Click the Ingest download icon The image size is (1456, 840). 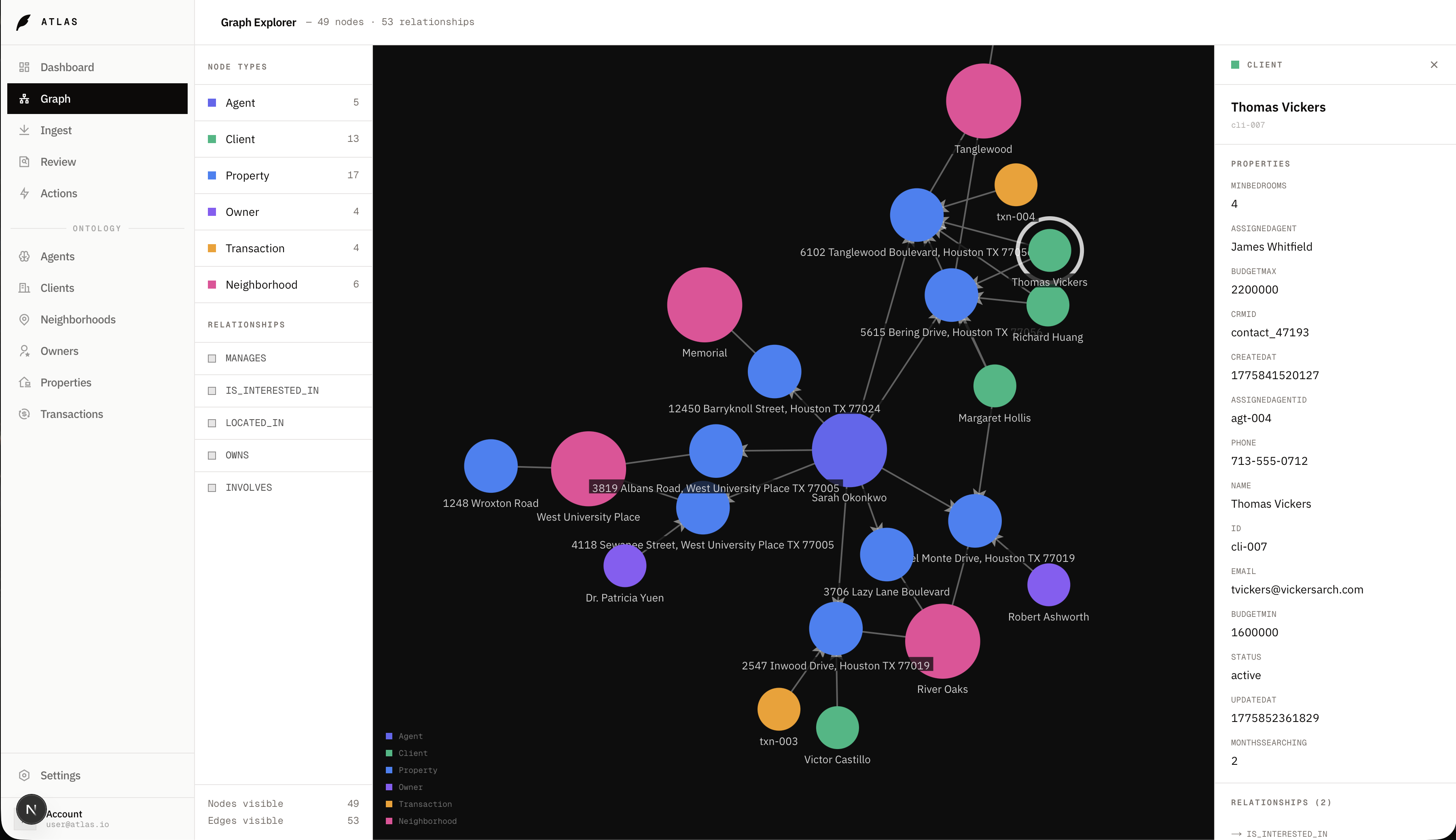click(x=24, y=131)
